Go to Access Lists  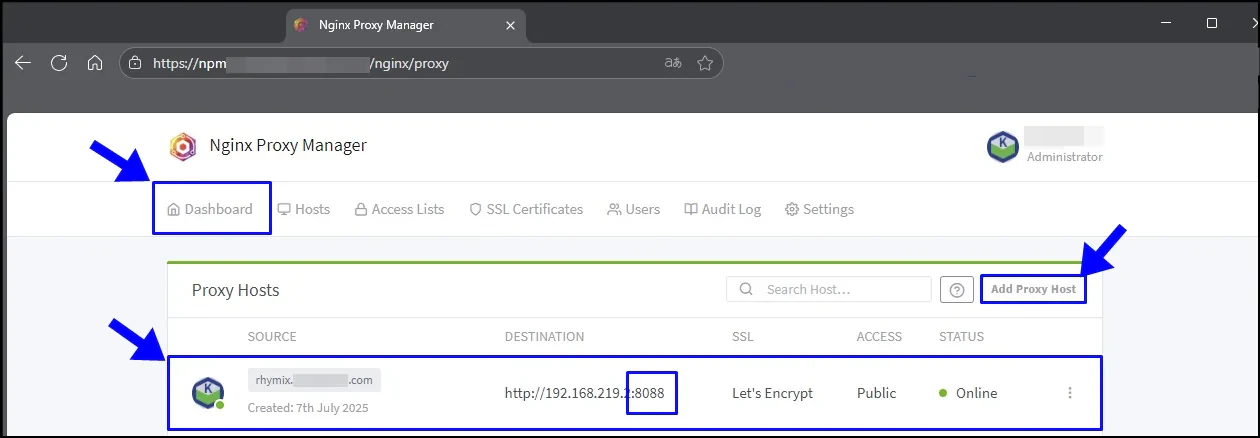tap(399, 209)
